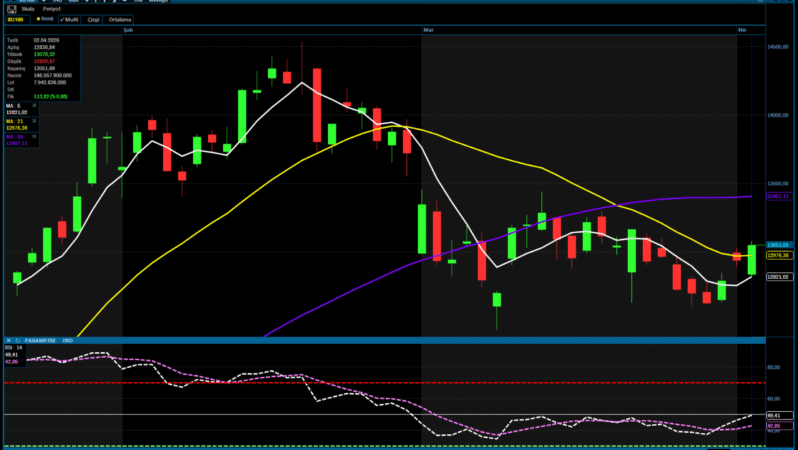The height and width of the screenshot is (450, 798).
Task: Click the RSI 14 indicator label
Action: pyautogui.click(x=14, y=348)
